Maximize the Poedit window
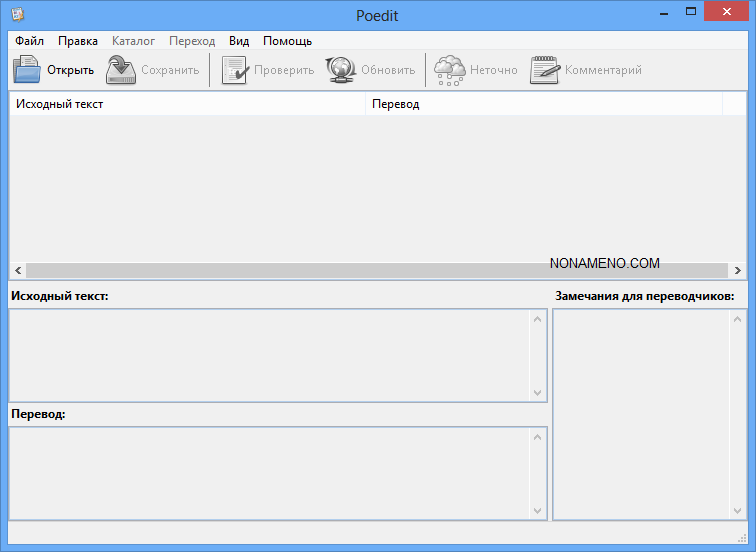The height and width of the screenshot is (552, 756). (x=690, y=11)
